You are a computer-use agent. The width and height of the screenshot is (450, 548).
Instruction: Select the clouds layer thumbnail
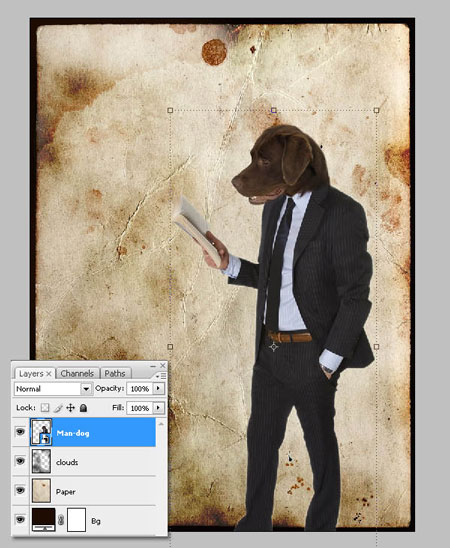[41, 461]
